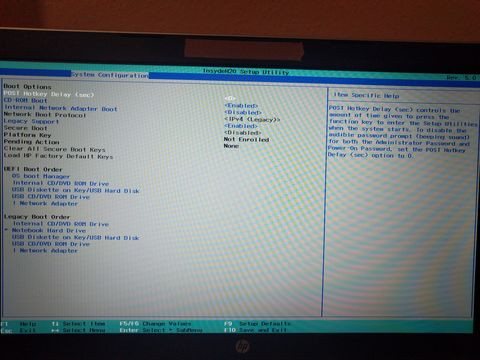This screenshot has width=480, height=360.
Task: Click F9 Setup Defaults in footer
Action: pyautogui.click(x=258, y=324)
